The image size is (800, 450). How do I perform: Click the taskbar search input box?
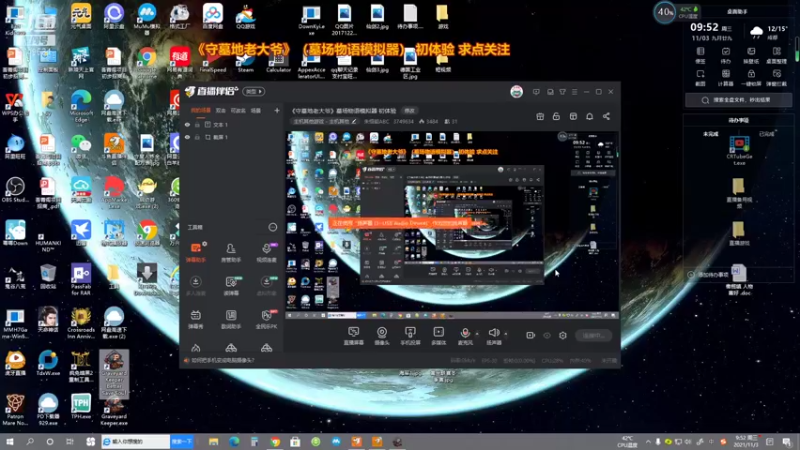(x=136, y=441)
